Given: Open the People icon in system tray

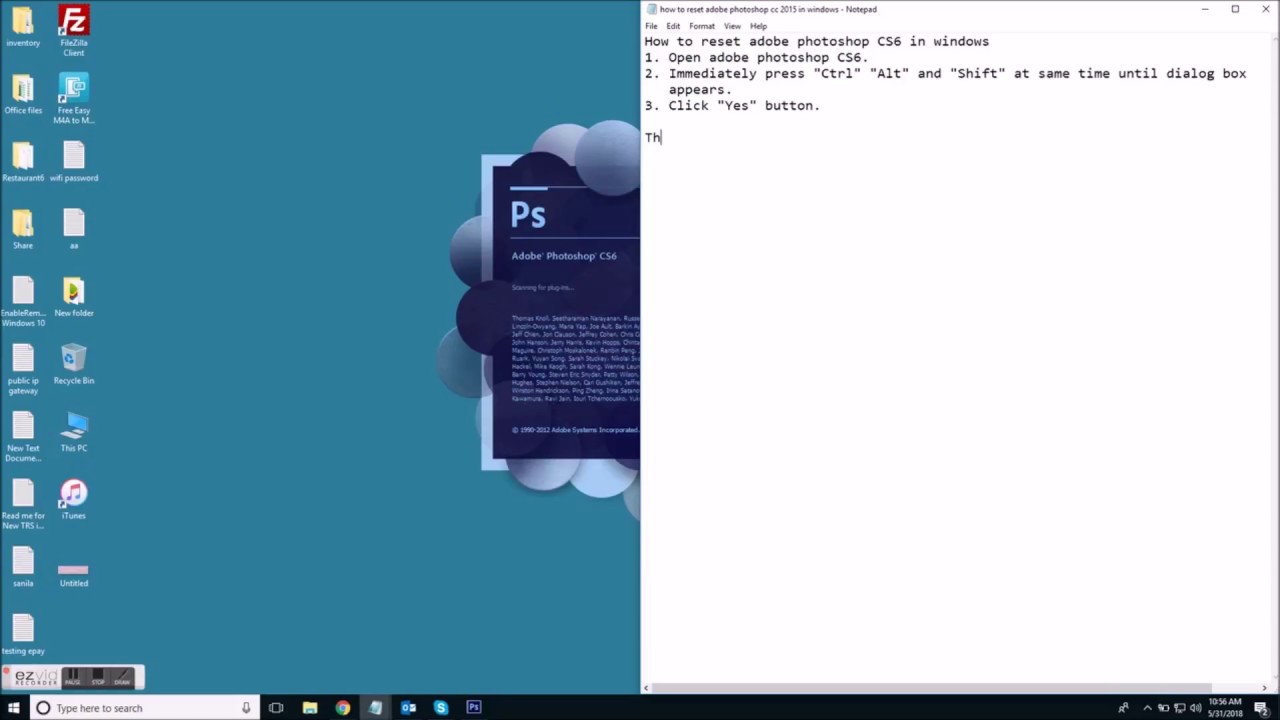Looking at the screenshot, I should click(1124, 708).
